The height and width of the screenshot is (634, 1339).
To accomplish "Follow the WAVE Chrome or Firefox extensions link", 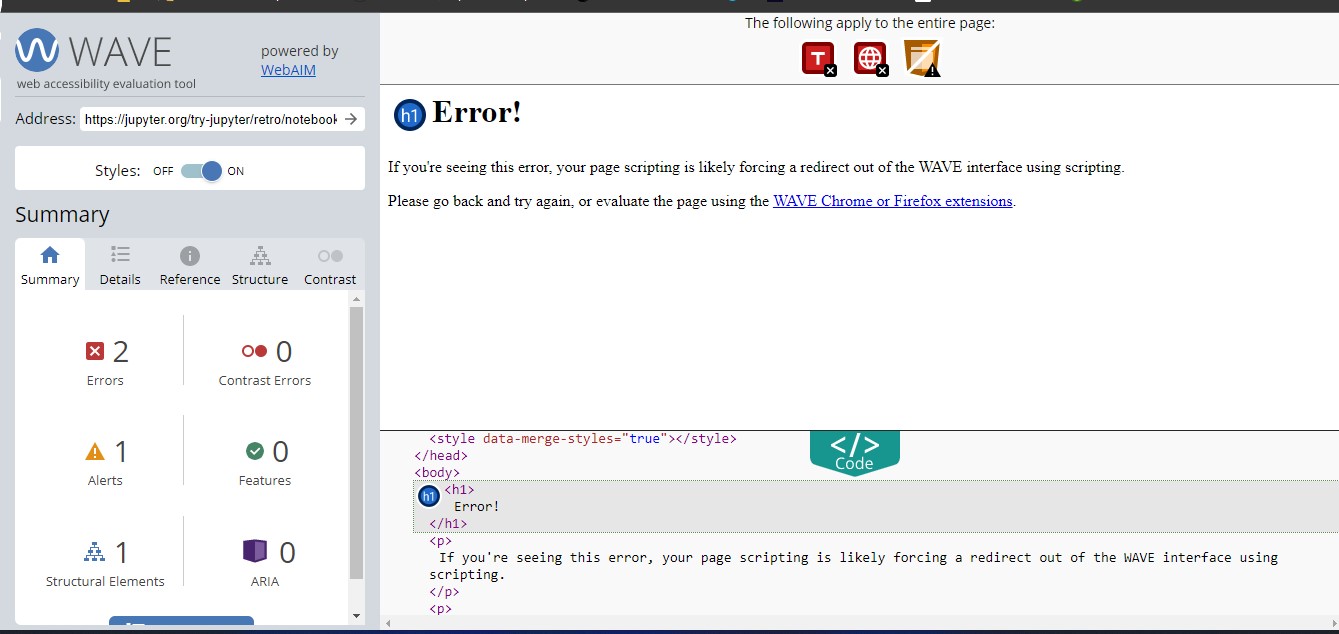I will click(x=892, y=201).
